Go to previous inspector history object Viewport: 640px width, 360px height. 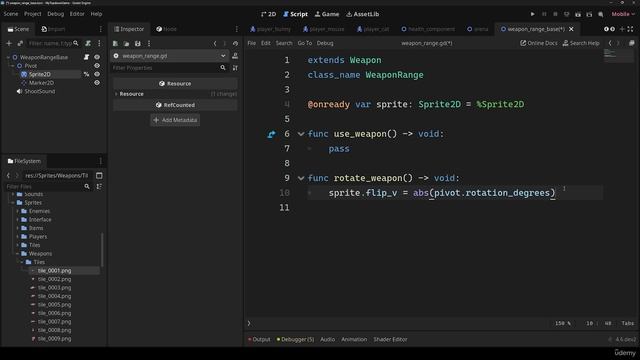(x=215, y=43)
